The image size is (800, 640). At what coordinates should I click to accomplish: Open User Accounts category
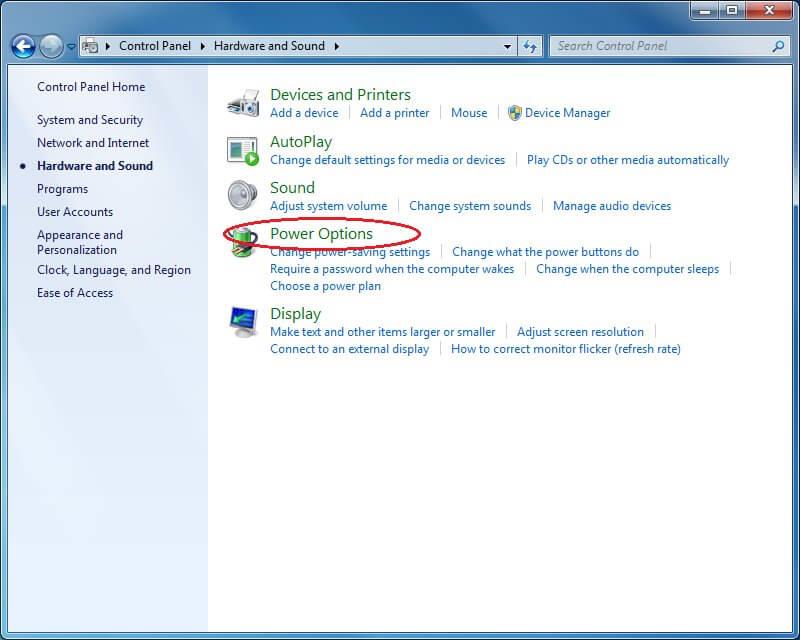(75, 212)
